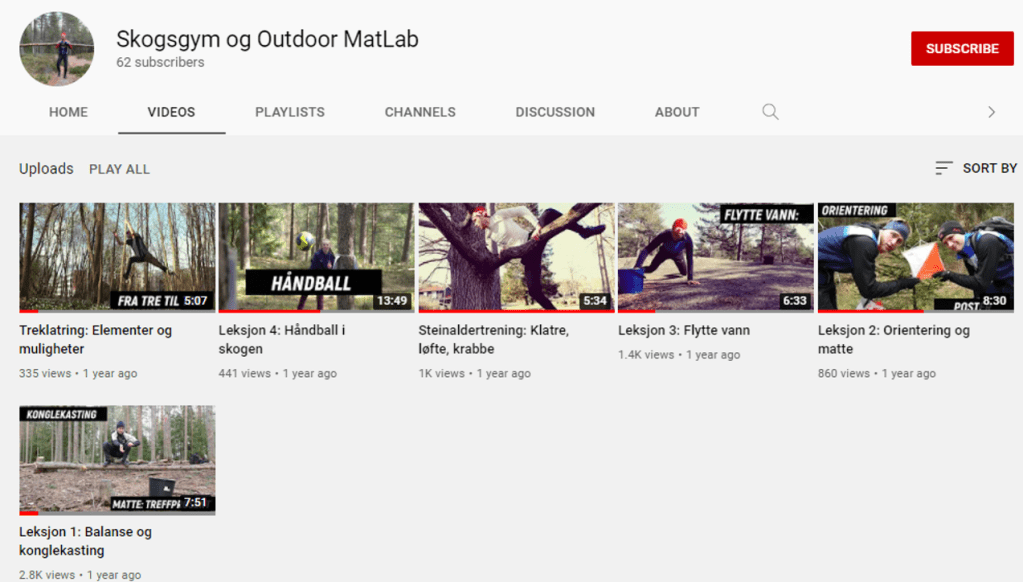Click Play All next to Uploads
The height and width of the screenshot is (582, 1023).
(x=119, y=169)
